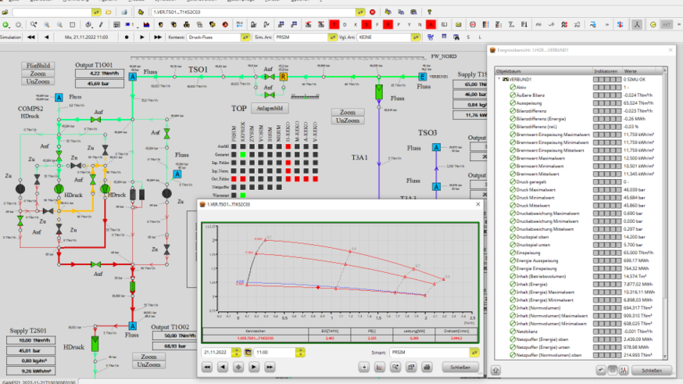Collapse the VERBUND1 tree node

point(499,79)
